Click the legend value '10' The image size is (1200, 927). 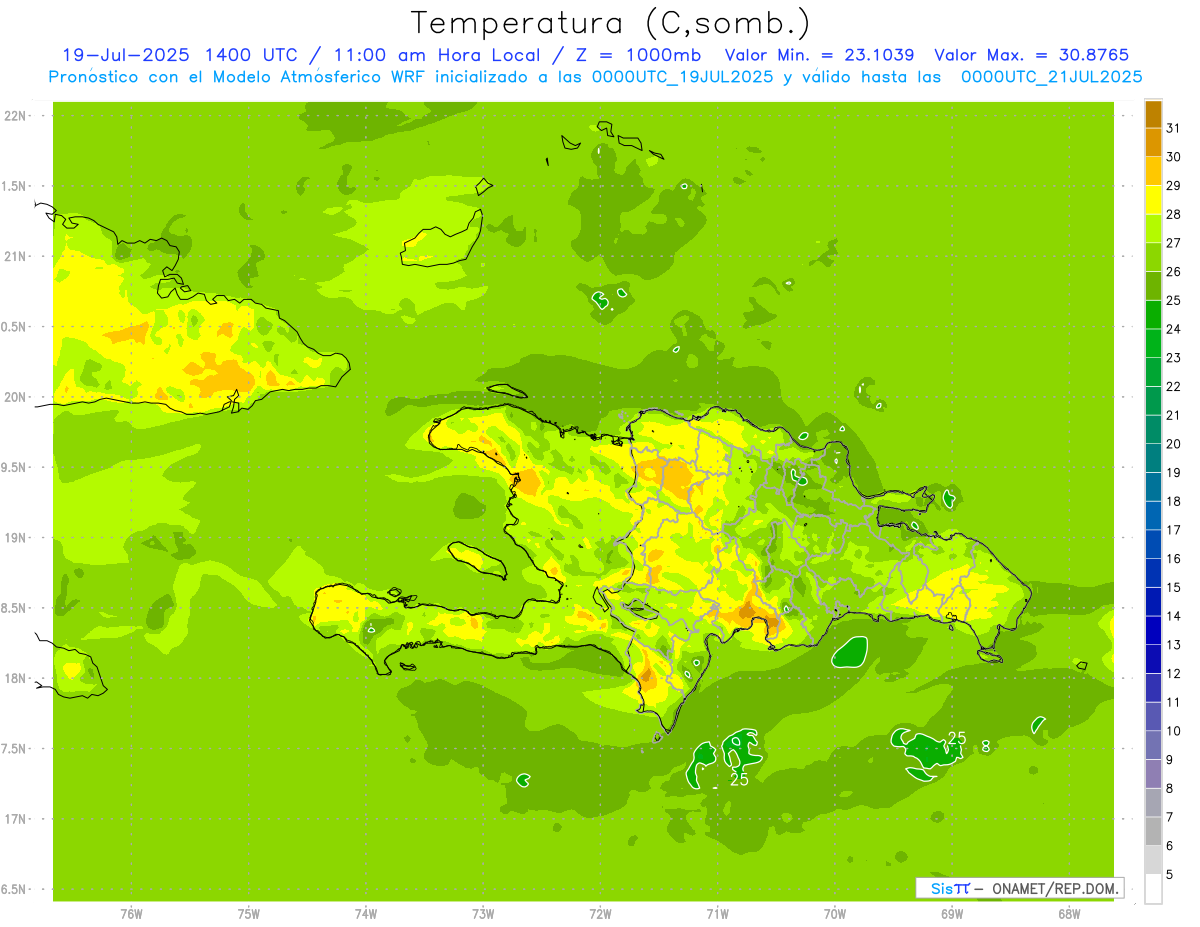[x=1173, y=731]
